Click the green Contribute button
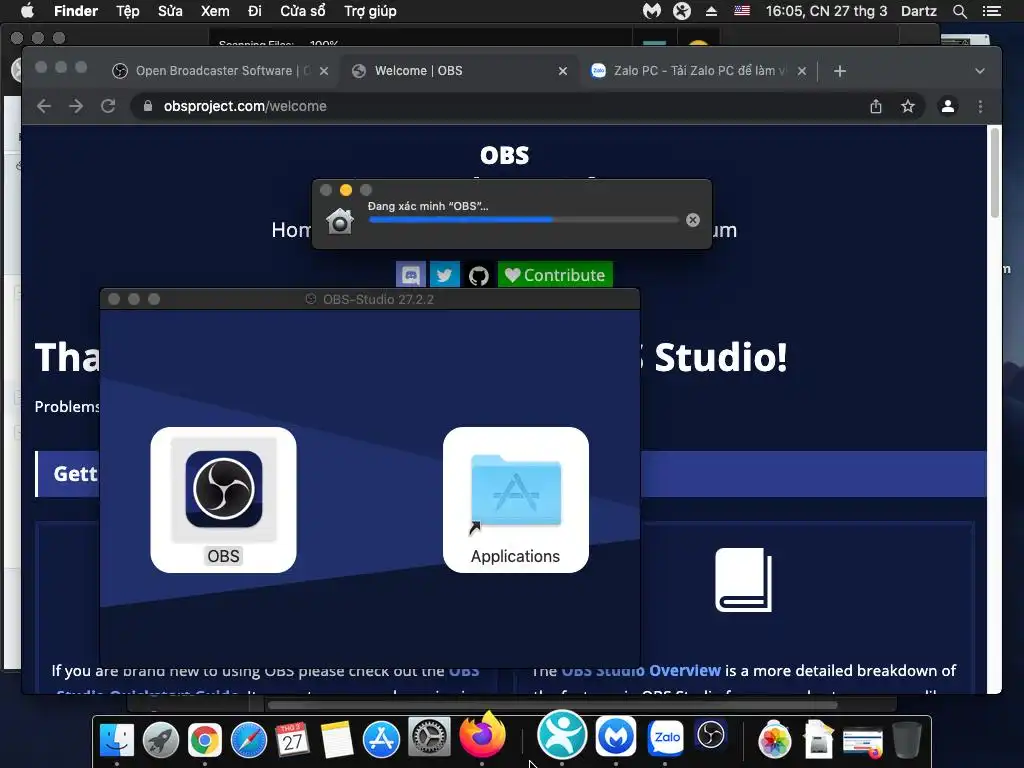1024x768 pixels. pyautogui.click(x=555, y=275)
